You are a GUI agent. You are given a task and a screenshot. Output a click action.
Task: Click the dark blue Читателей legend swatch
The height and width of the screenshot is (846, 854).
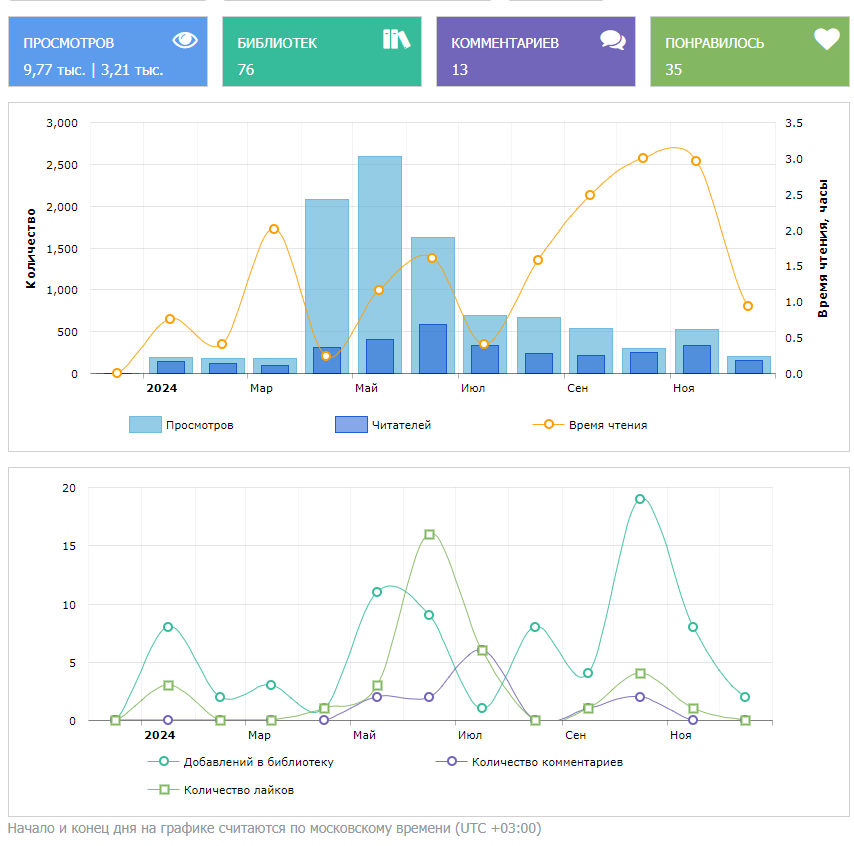[351, 425]
